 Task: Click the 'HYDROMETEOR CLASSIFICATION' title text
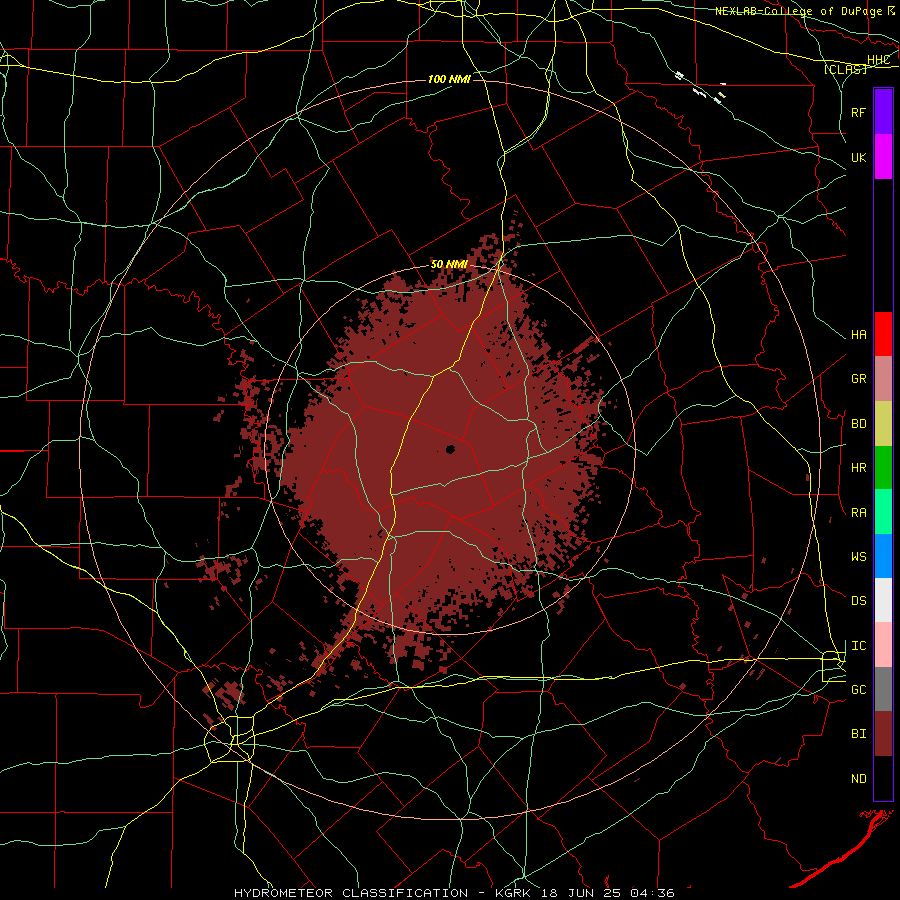pyautogui.click(x=350, y=893)
